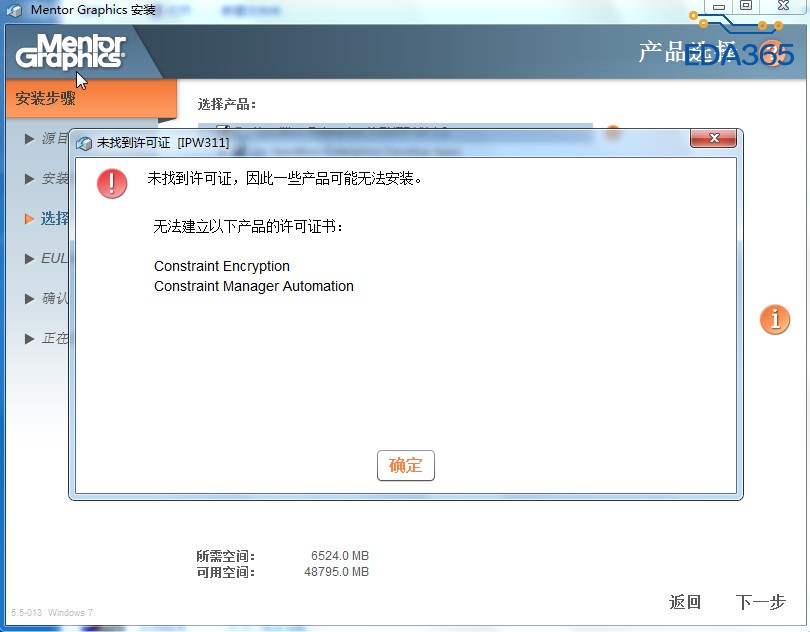Viewport: 810px width, 632px height.
Task: Click the 安装步骤 header tab
Action: (91, 98)
